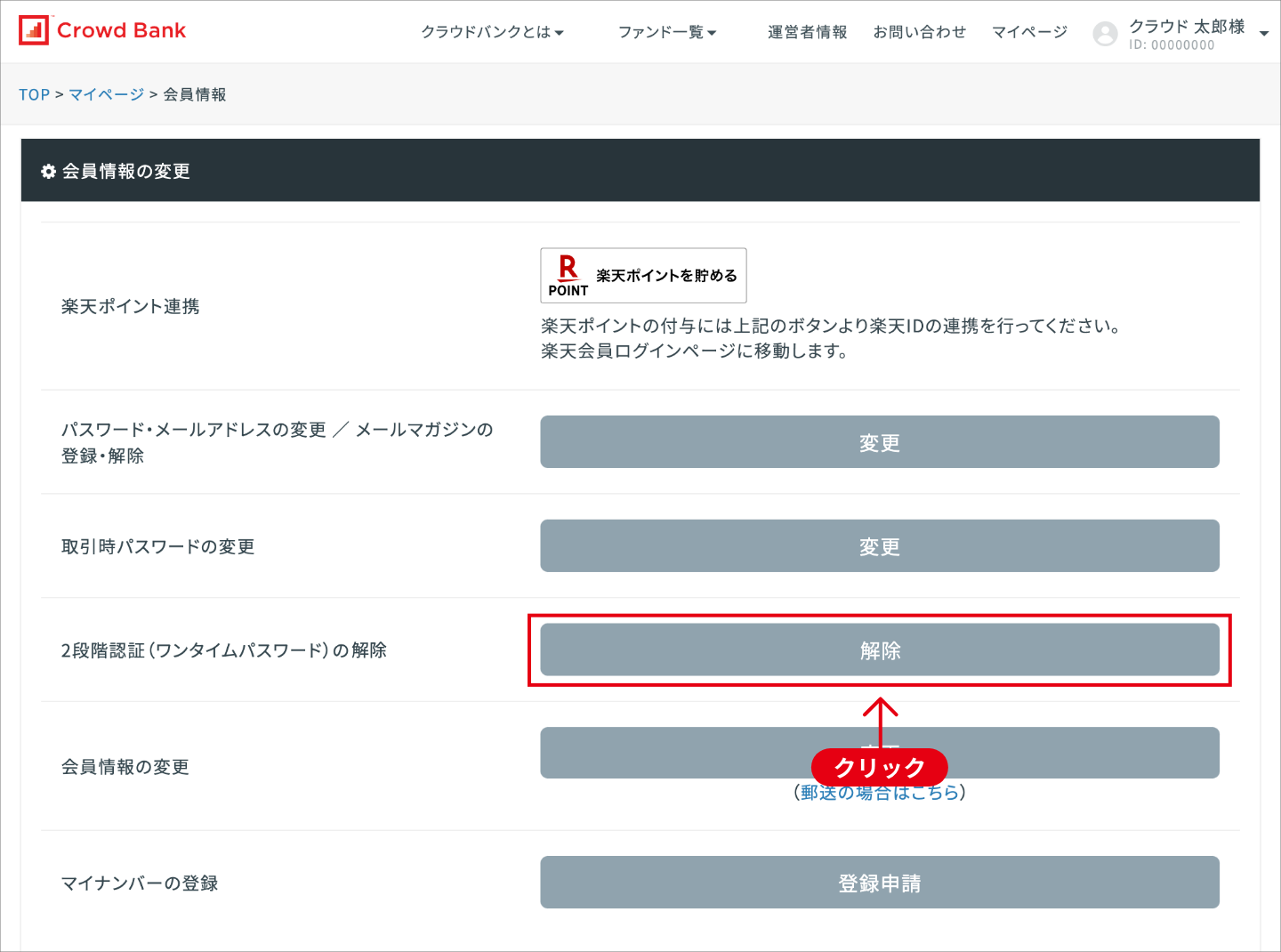The width and height of the screenshot is (1281, 952).
Task: Click the user avatar icon
Action: (x=1105, y=33)
